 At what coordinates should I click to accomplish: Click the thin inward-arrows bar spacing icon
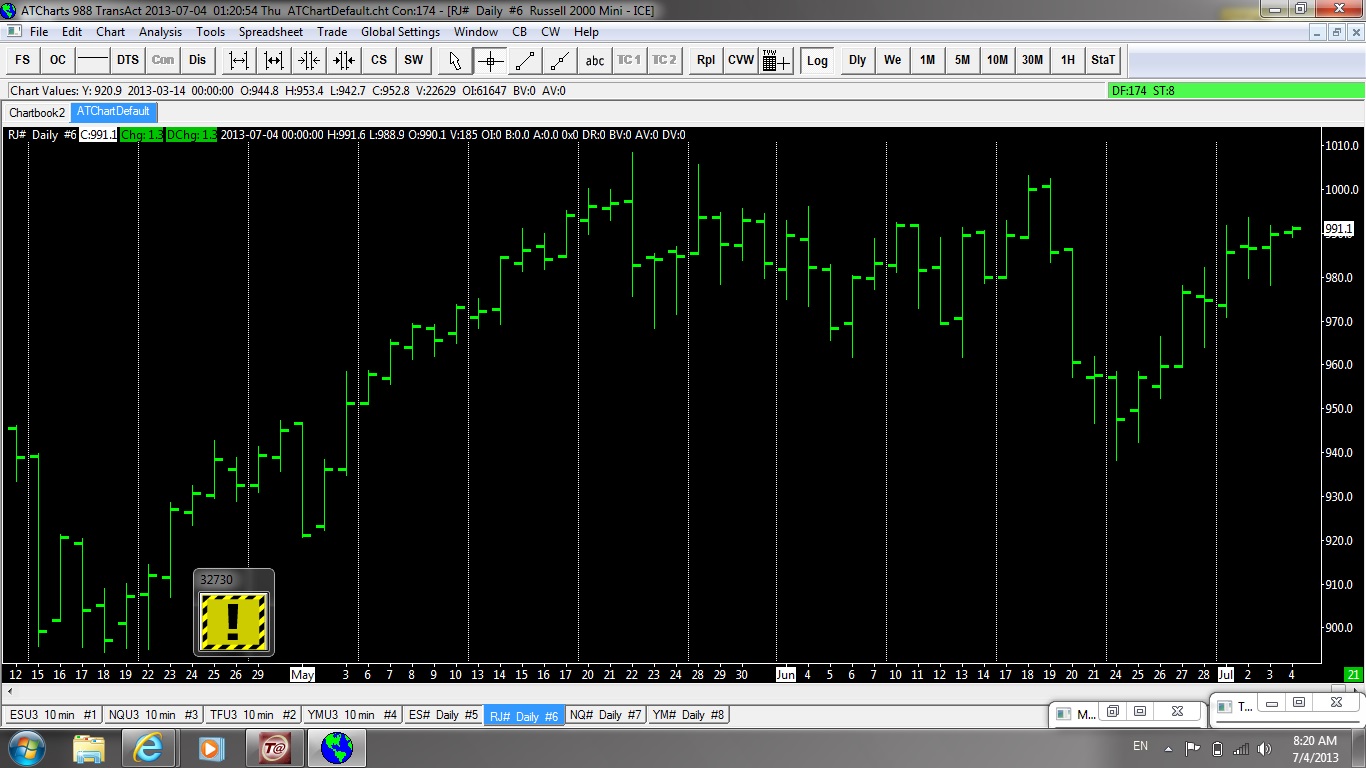[x=309, y=60]
